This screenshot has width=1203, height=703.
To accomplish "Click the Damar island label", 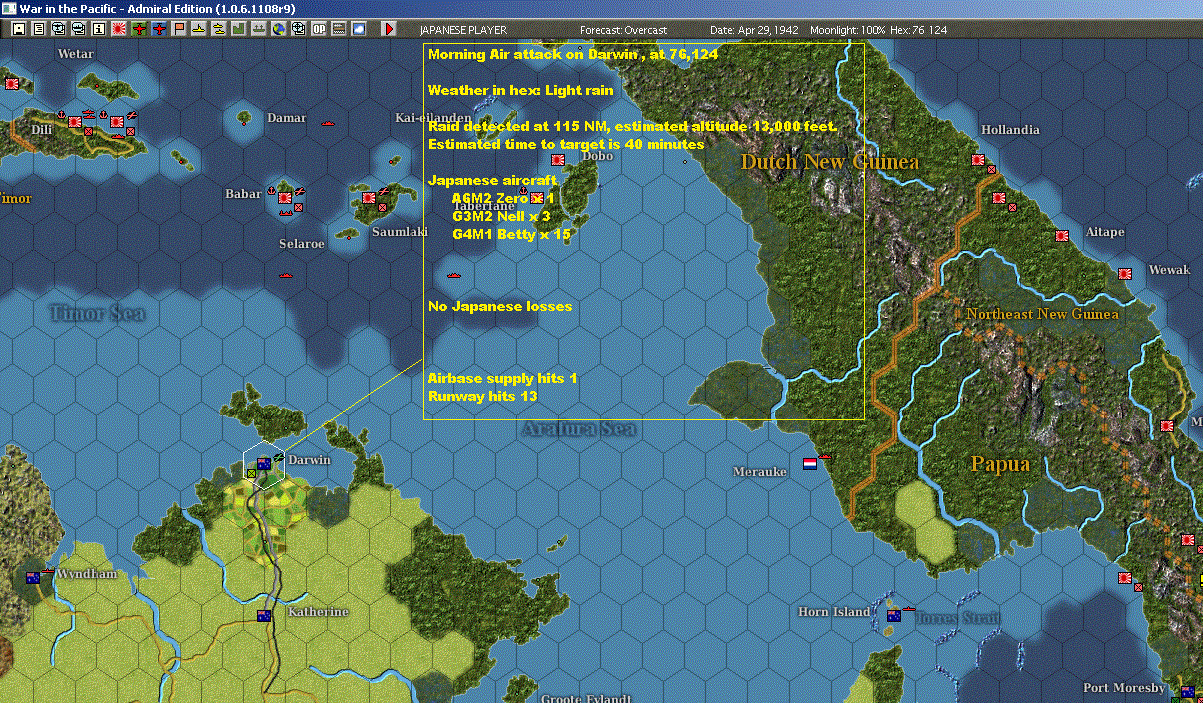I will (x=287, y=118).
